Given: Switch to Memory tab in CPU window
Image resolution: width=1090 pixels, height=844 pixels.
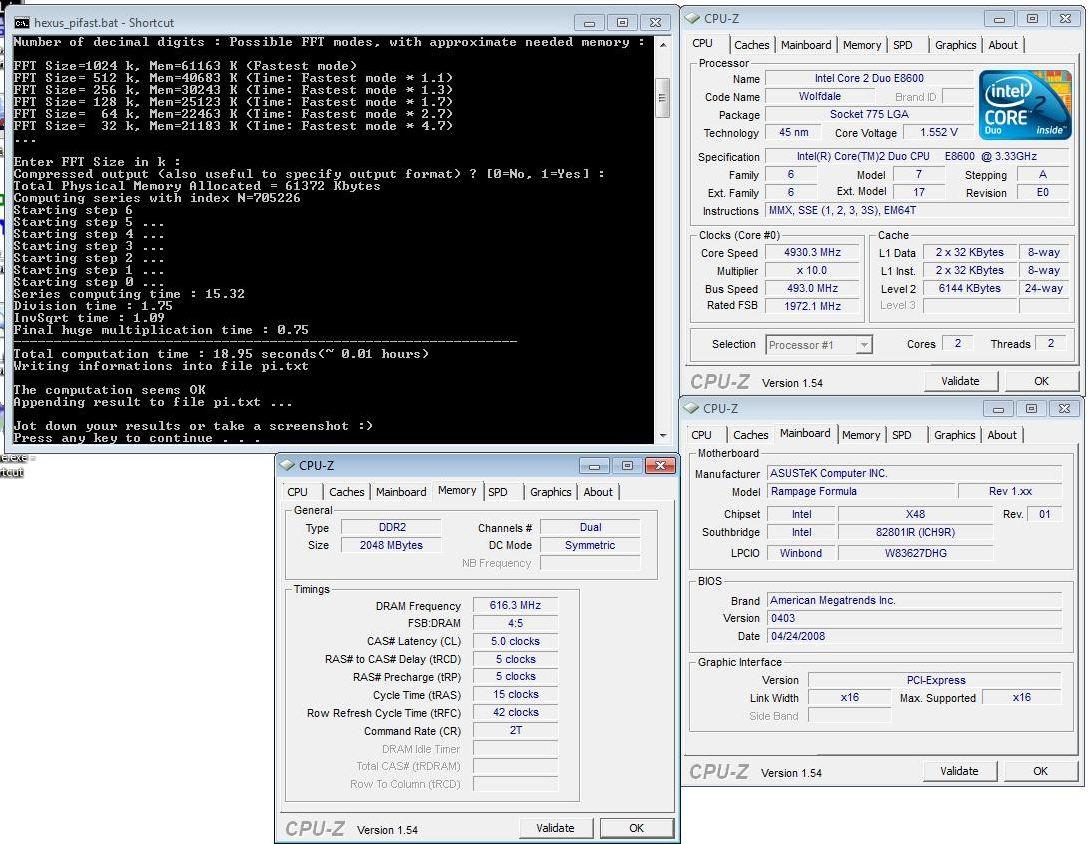Looking at the screenshot, I should point(862,45).
